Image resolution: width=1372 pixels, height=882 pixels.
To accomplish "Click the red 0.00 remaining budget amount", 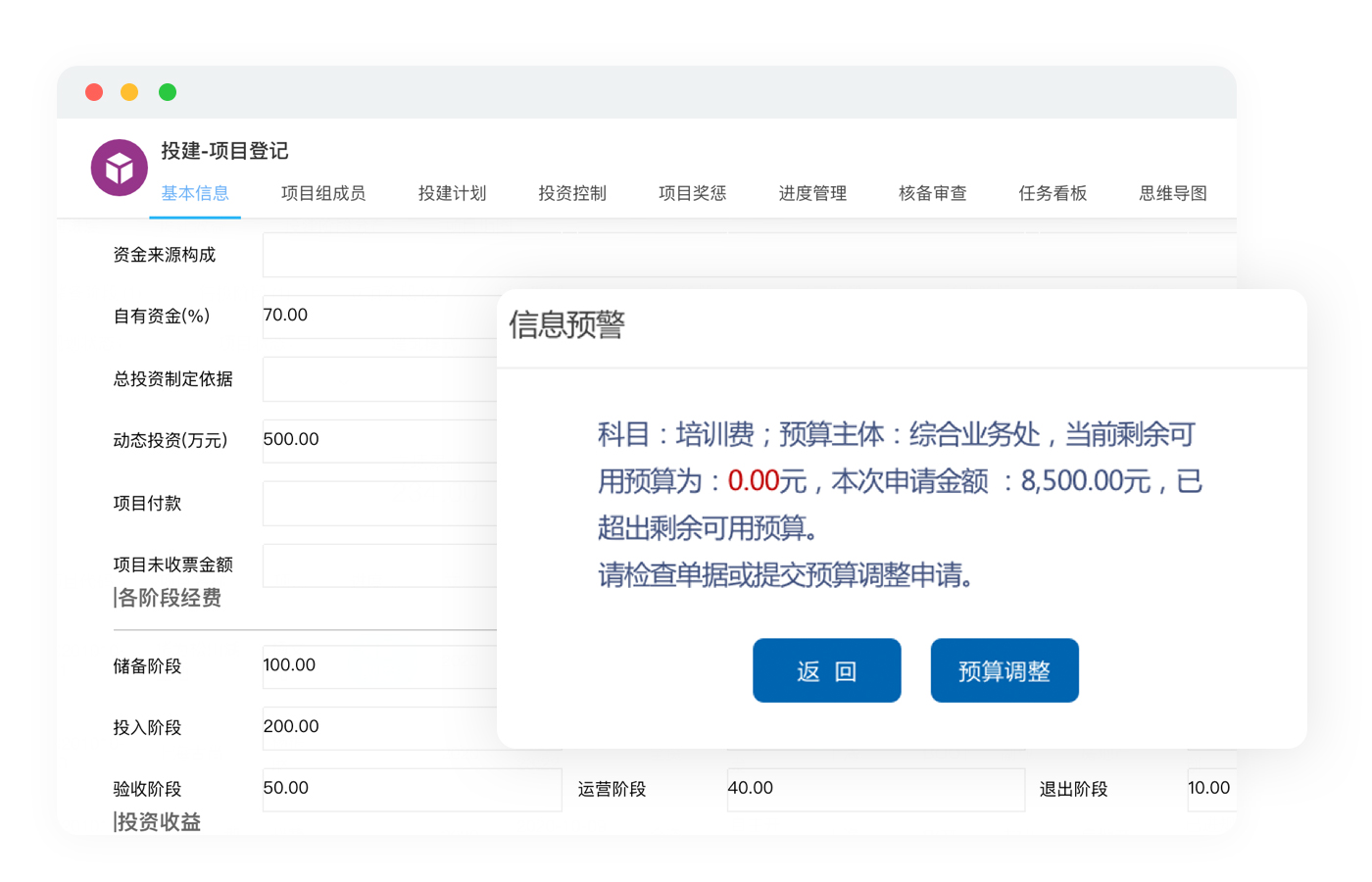I will pyautogui.click(x=753, y=481).
